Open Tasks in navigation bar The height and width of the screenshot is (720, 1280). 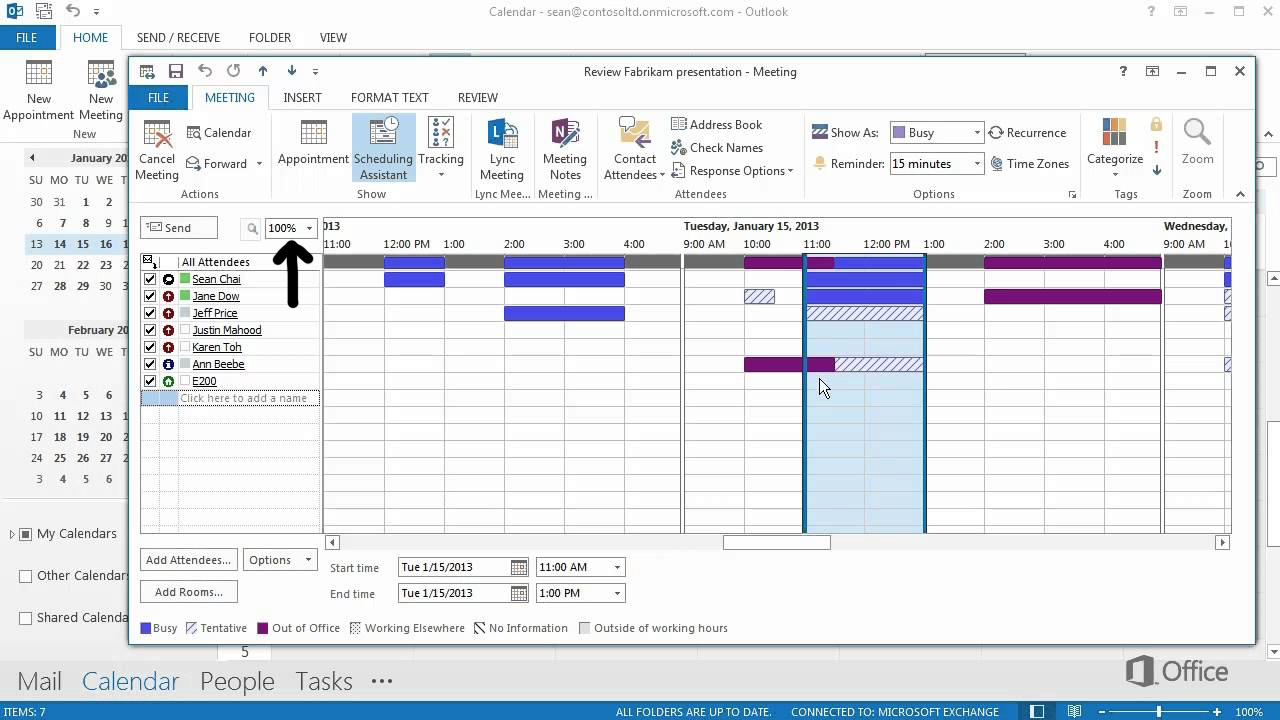coord(323,681)
